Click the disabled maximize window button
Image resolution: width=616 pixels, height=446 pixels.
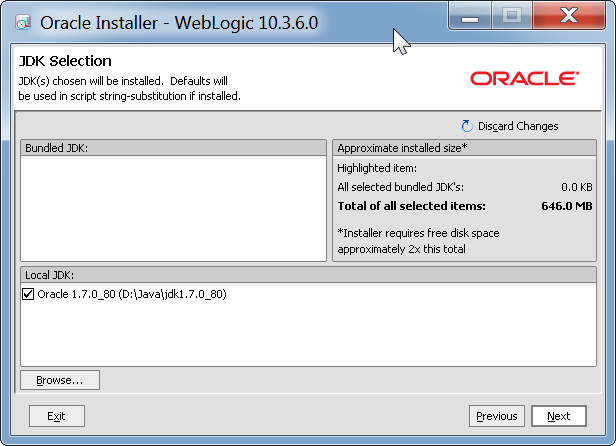coord(512,16)
